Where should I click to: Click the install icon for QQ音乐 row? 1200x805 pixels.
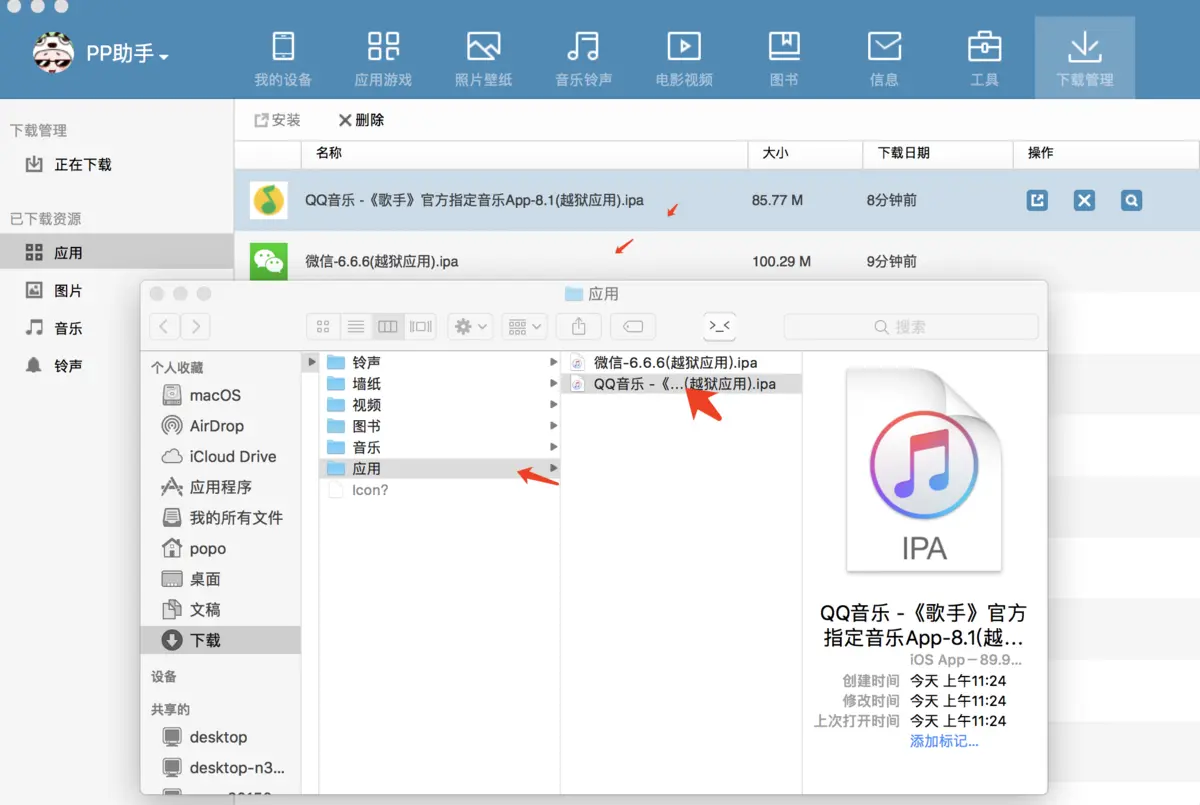1038,200
